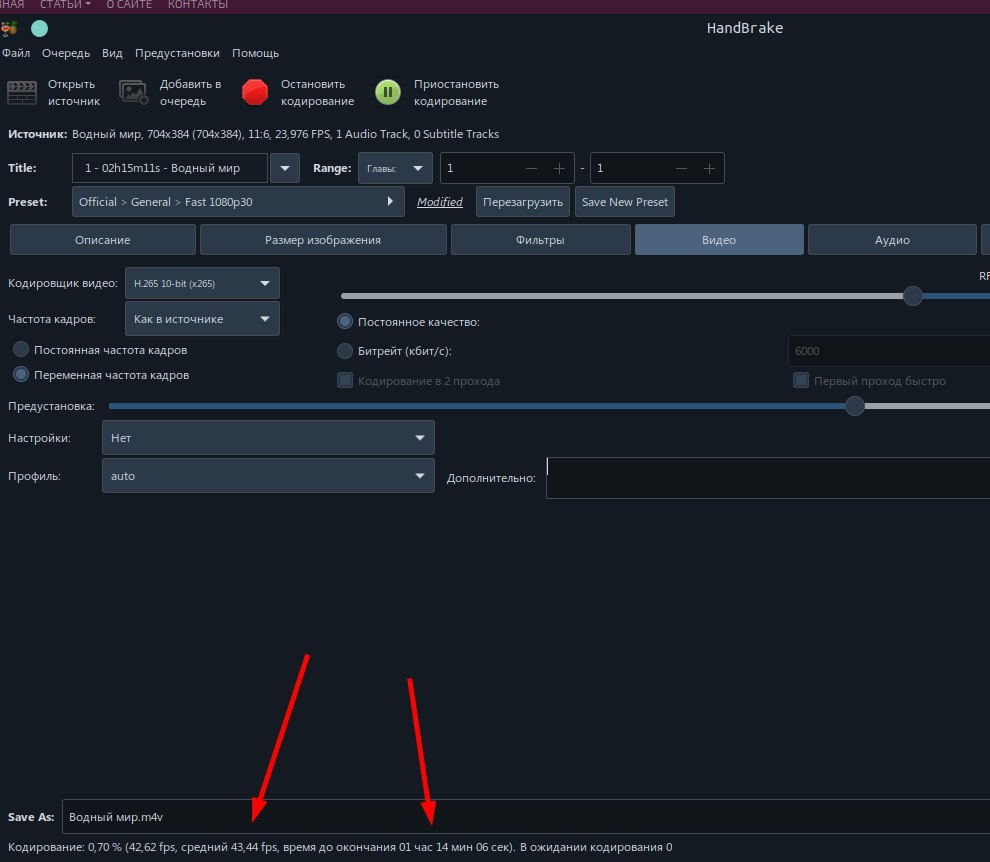Open the Настройки dropdown
The width and height of the screenshot is (990, 862).
tap(268, 438)
